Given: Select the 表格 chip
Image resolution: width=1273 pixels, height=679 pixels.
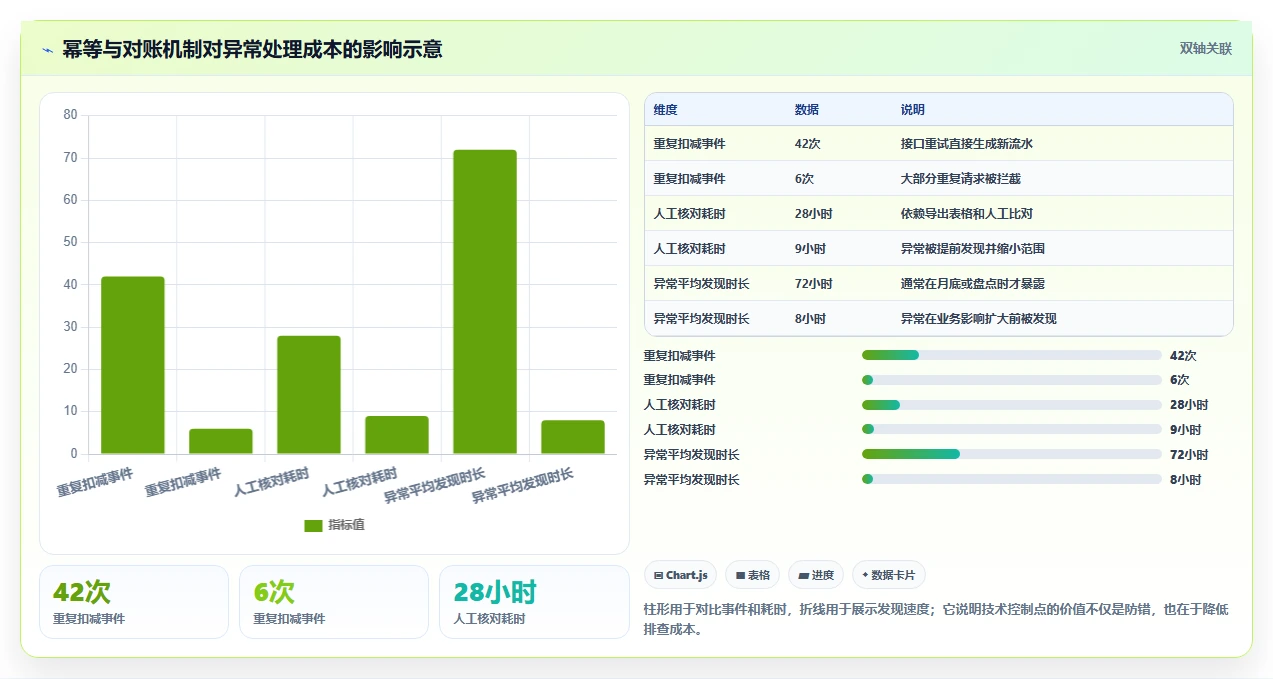Looking at the screenshot, I should point(752,575).
